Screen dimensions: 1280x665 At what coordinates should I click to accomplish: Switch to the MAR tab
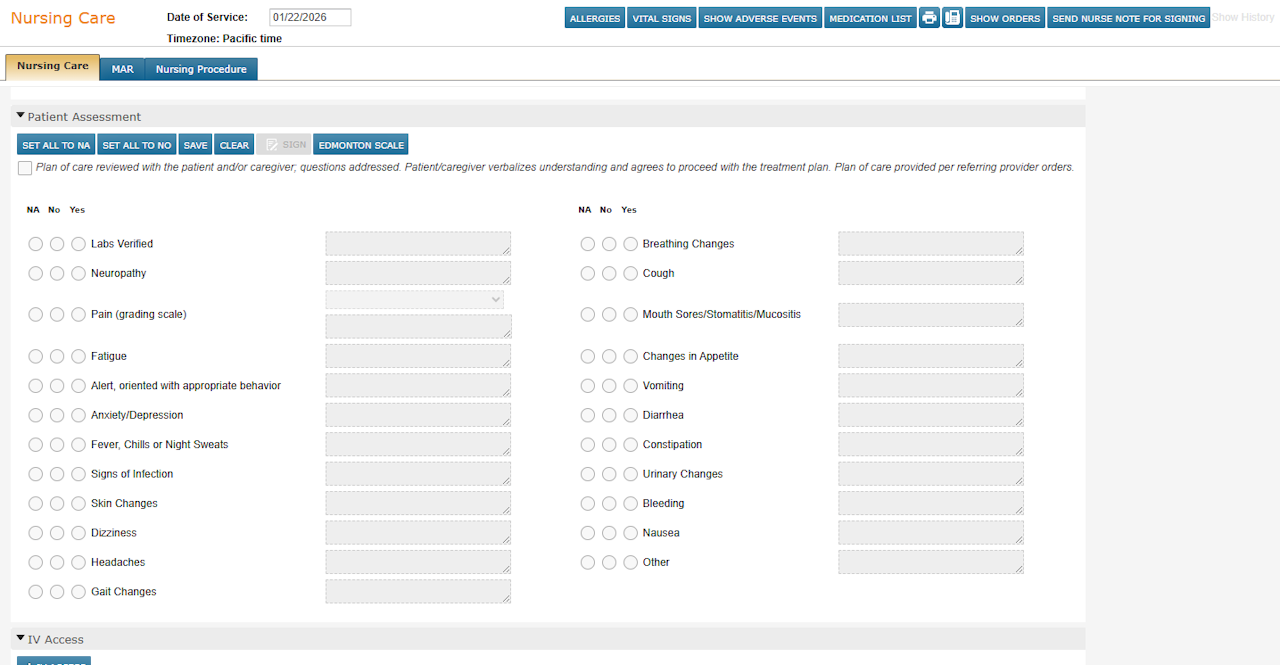point(121,69)
